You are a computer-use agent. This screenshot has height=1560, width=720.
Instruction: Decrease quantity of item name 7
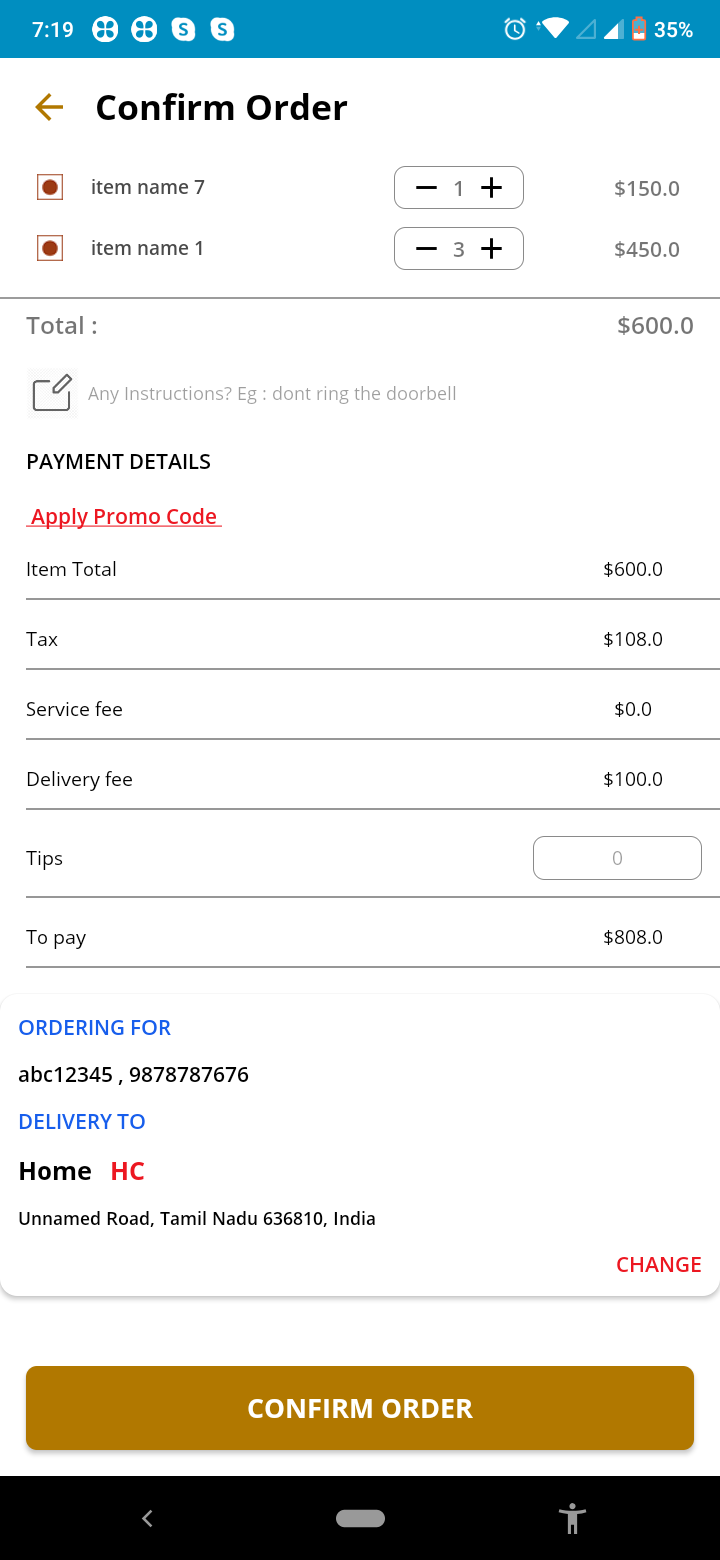pyautogui.click(x=426, y=188)
